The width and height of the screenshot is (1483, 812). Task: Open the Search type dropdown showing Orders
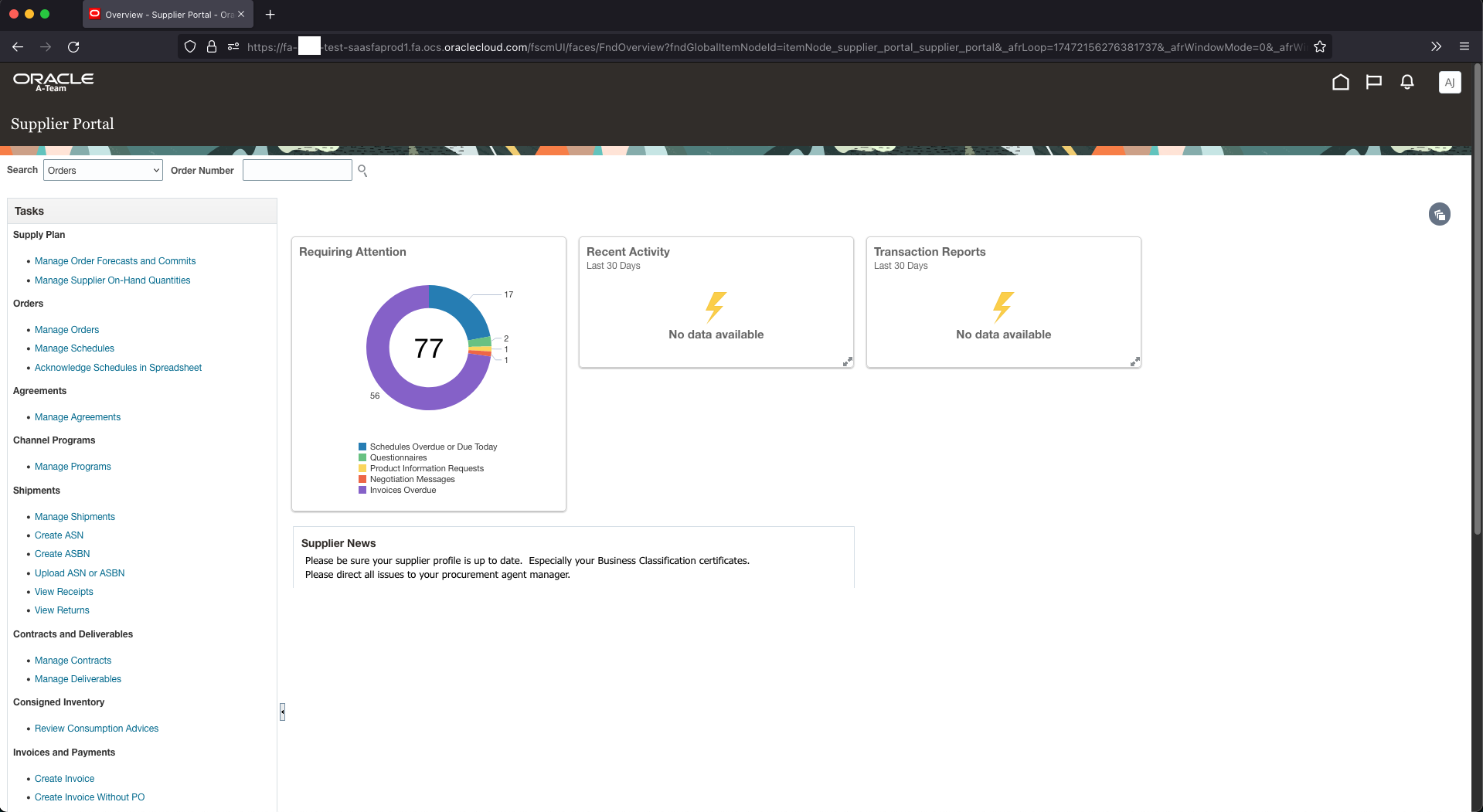pos(102,170)
